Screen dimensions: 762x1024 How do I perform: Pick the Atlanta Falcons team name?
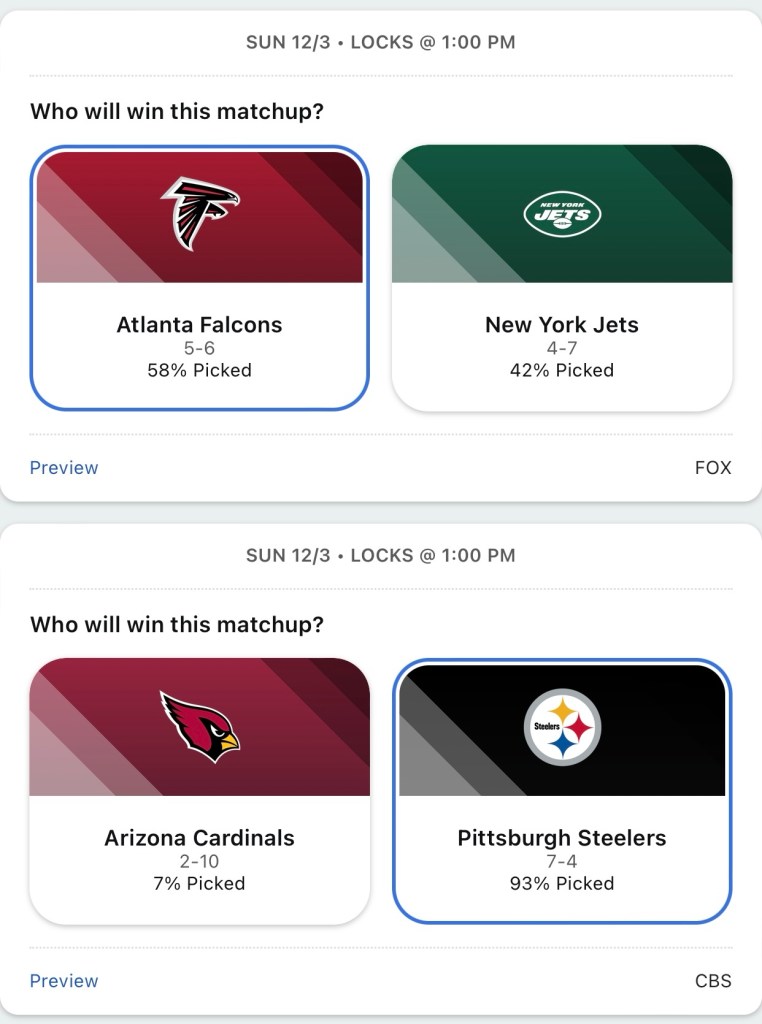pos(200,325)
